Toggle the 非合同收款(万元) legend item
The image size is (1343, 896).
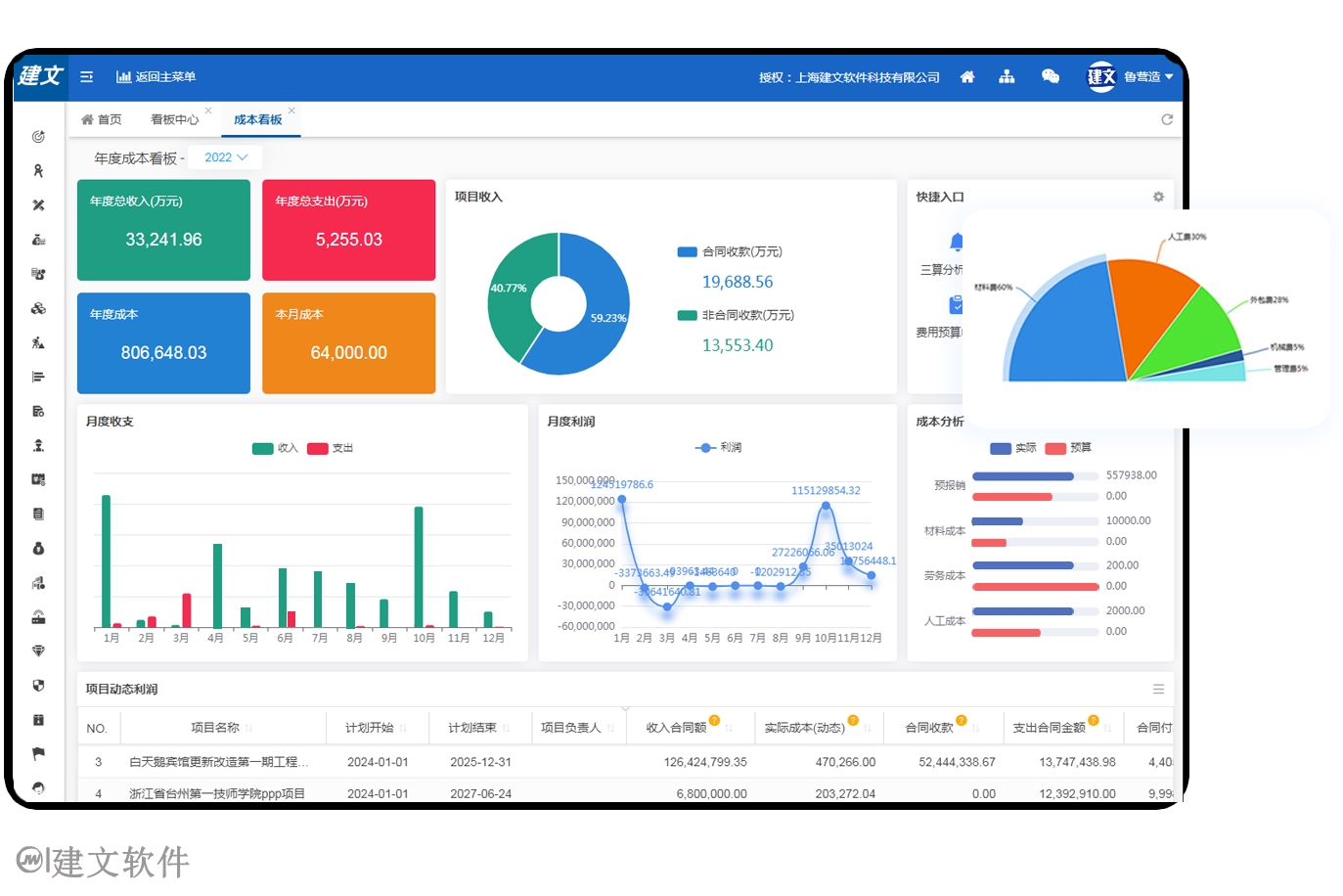736,315
